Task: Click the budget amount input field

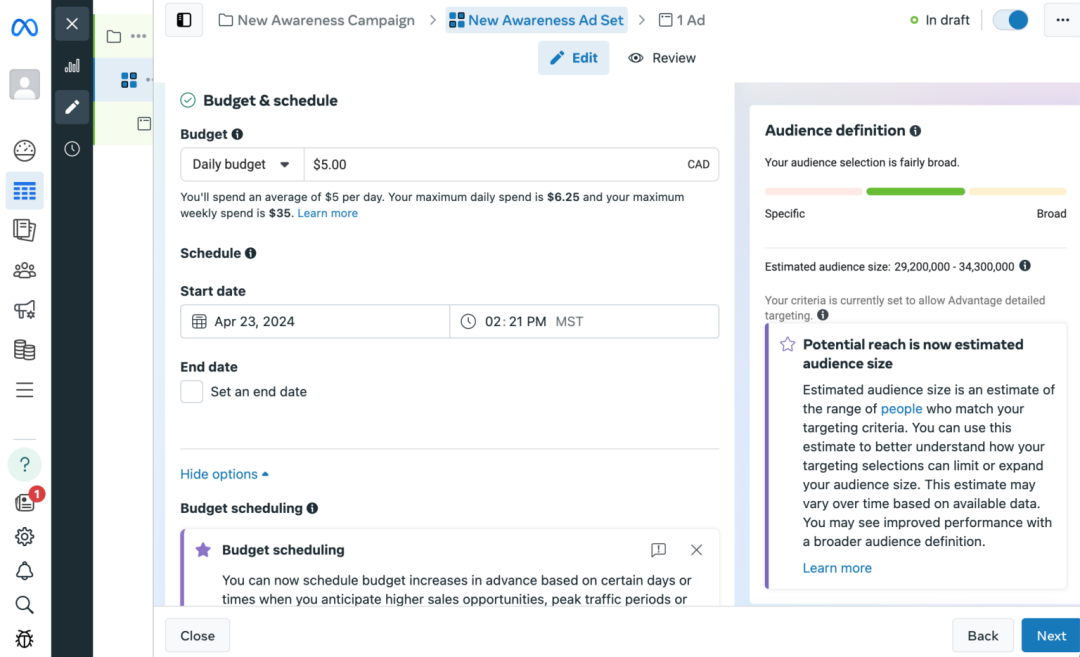Action: 490,164
